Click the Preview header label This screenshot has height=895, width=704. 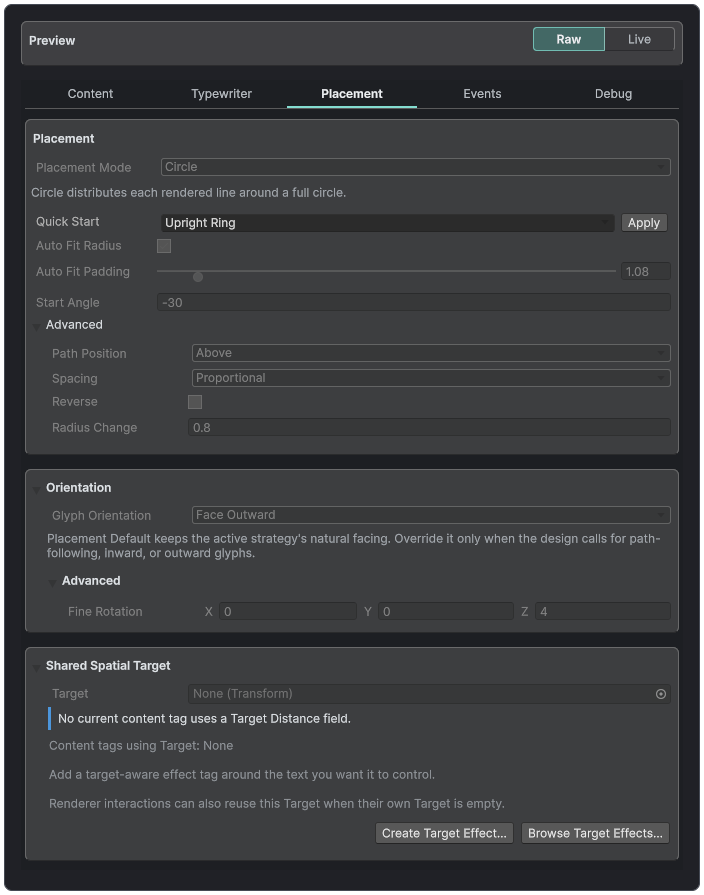[52, 41]
